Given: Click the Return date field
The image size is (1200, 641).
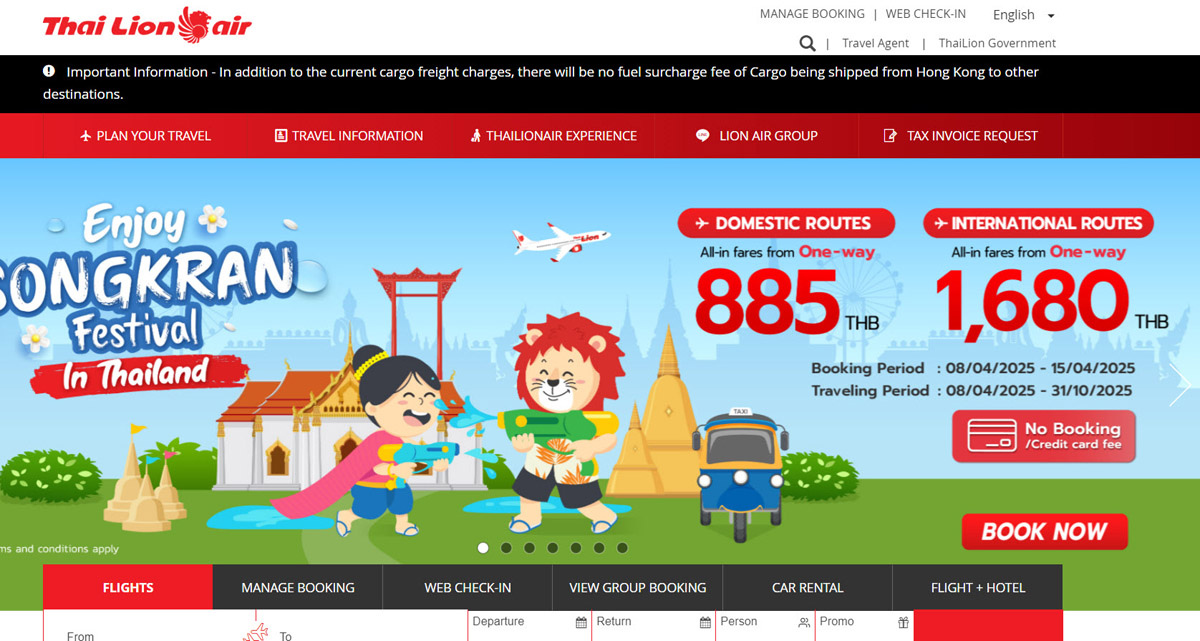Looking at the screenshot, I should 653,626.
